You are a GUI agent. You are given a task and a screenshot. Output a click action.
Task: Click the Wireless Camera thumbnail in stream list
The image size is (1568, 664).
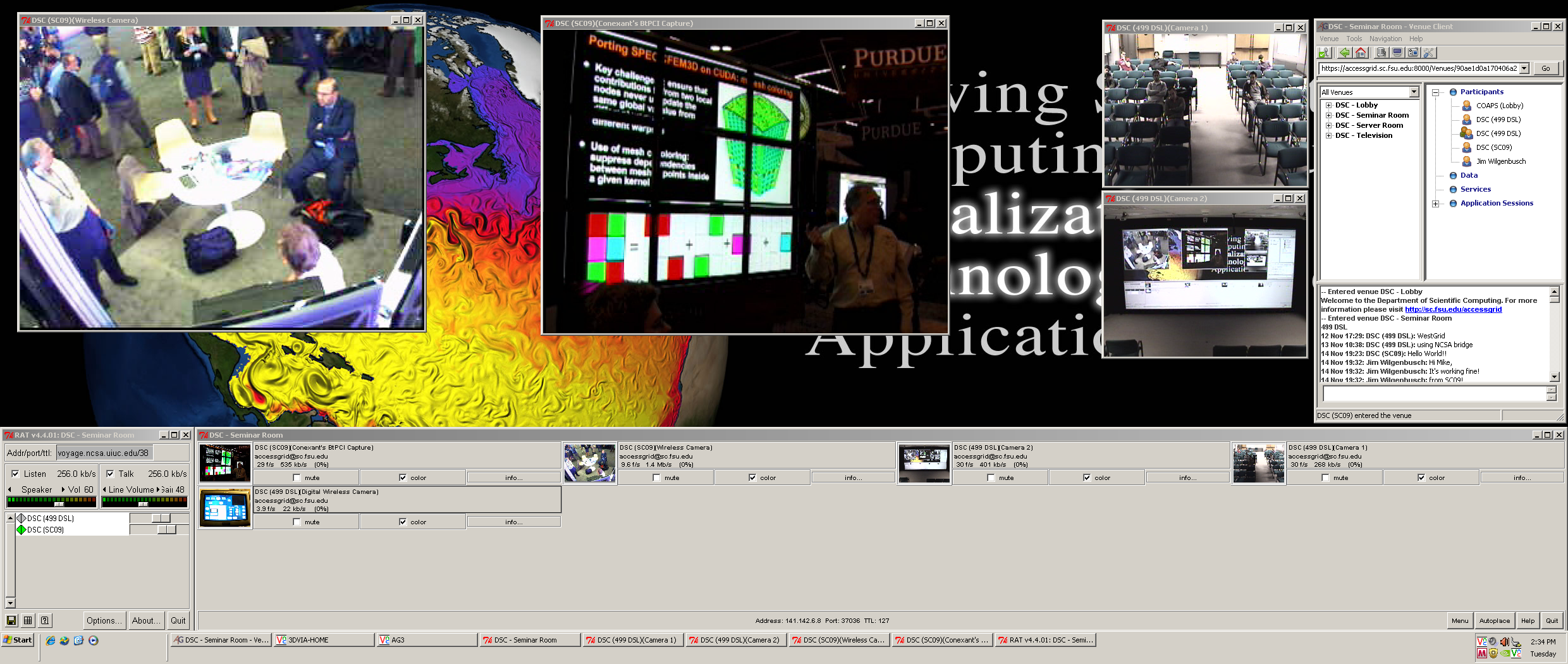pos(589,464)
